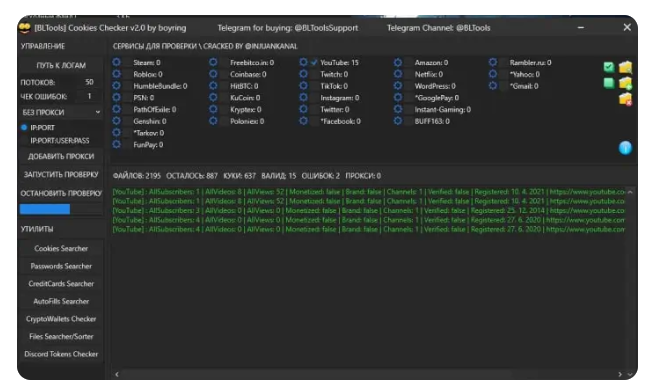
Task: Open the Netflix gear icon
Action: tap(398, 74)
